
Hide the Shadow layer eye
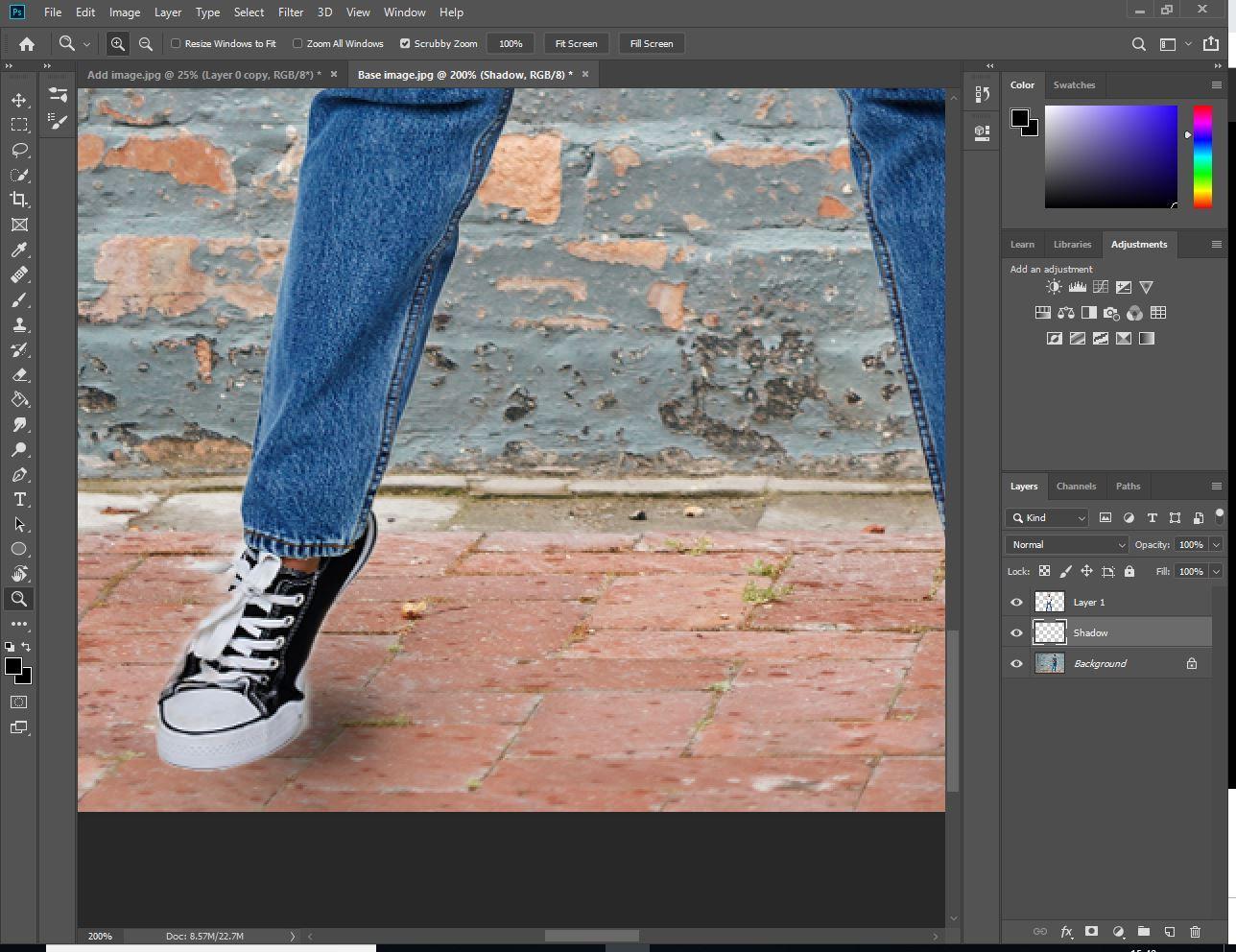pyautogui.click(x=1016, y=632)
